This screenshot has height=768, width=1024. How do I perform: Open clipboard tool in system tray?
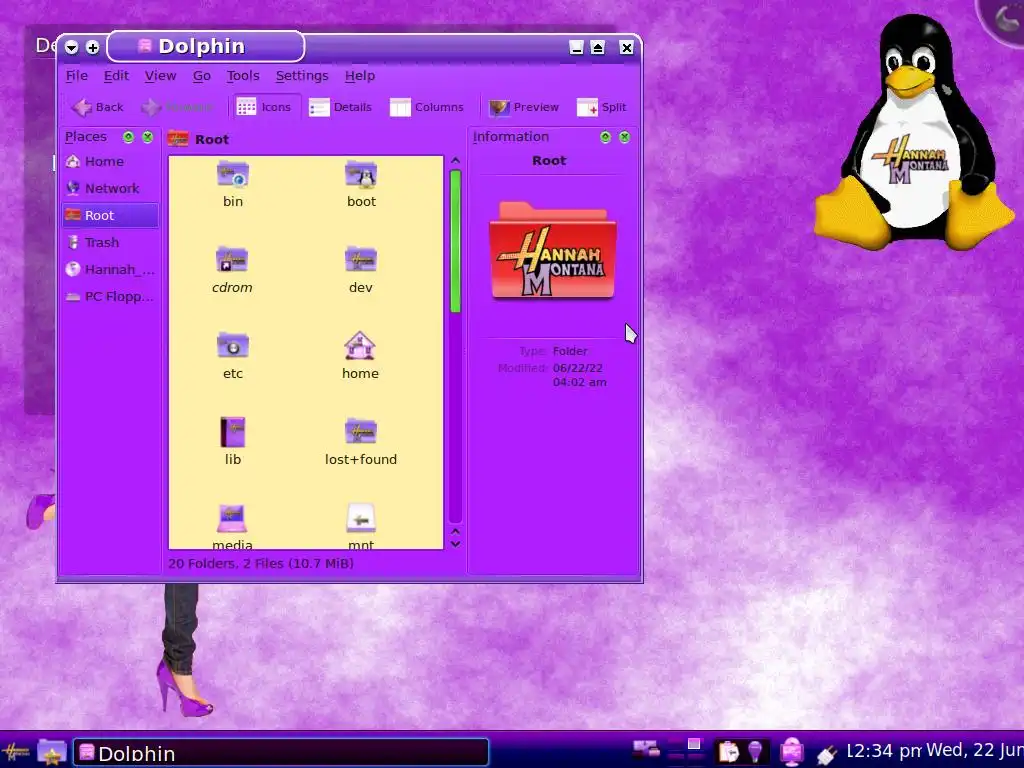click(x=728, y=752)
